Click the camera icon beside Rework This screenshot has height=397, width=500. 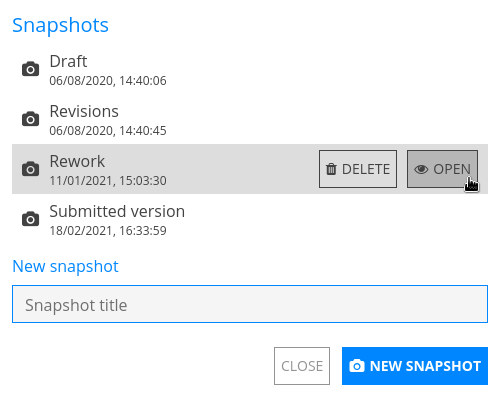(x=30, y=169)
